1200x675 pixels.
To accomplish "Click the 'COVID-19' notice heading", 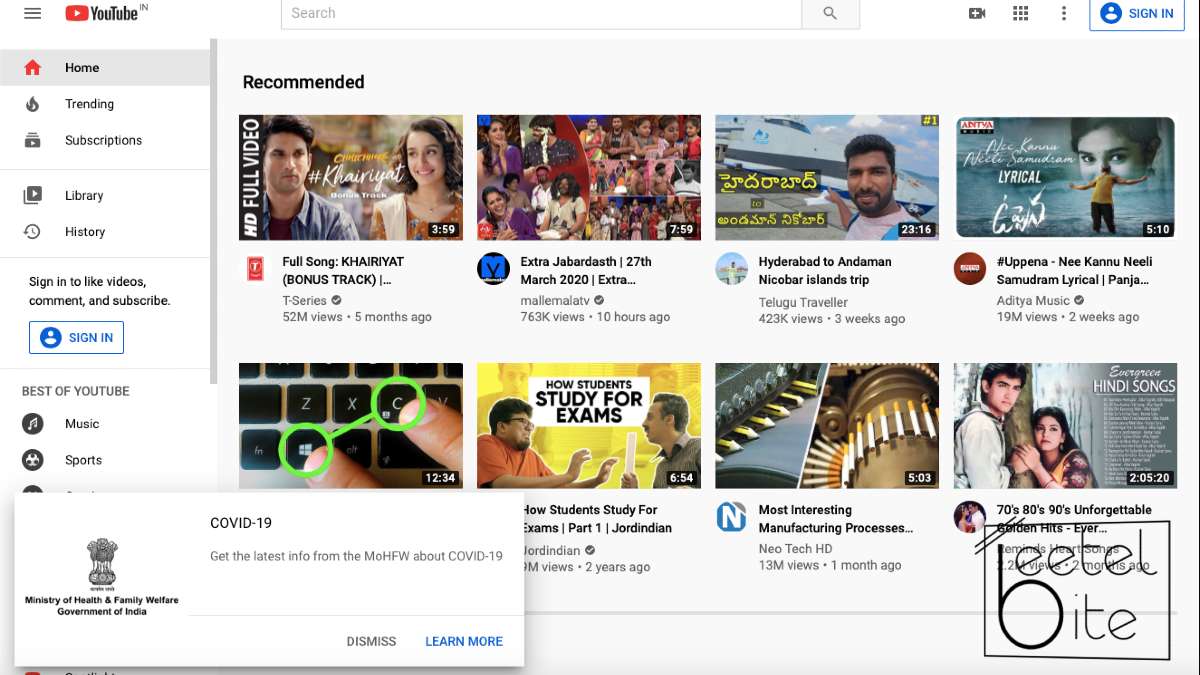I will [241, 523].
